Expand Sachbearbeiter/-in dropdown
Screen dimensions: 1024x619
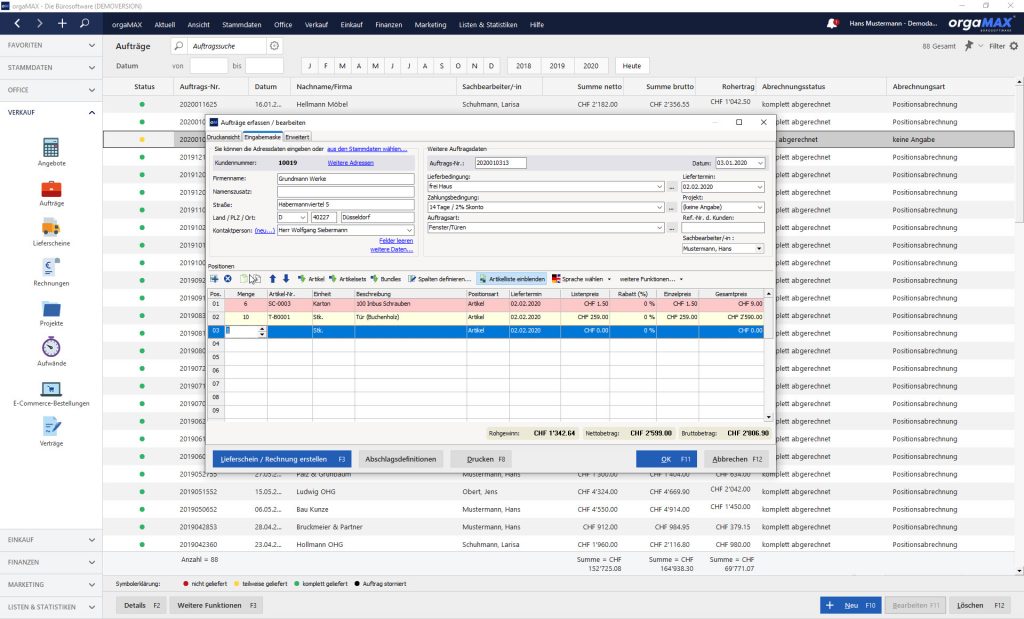[759, 249]
